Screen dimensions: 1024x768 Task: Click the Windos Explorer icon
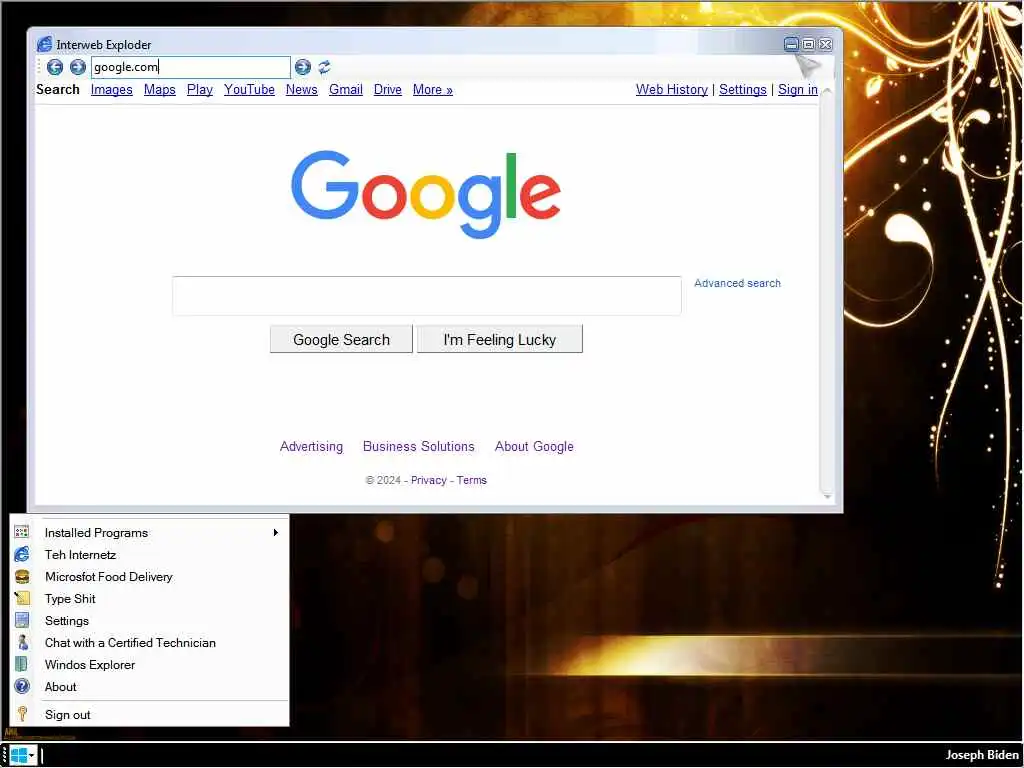(x=22, y=664)
